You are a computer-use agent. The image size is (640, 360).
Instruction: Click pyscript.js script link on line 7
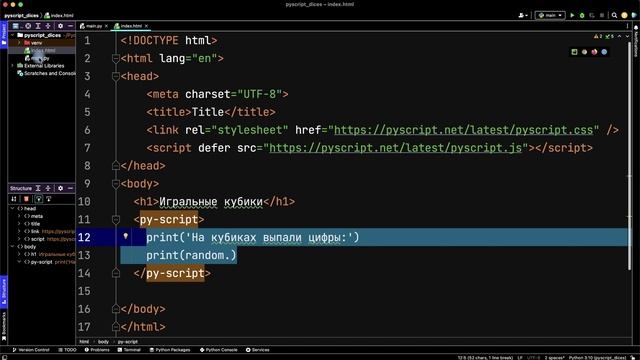(396, 148)
